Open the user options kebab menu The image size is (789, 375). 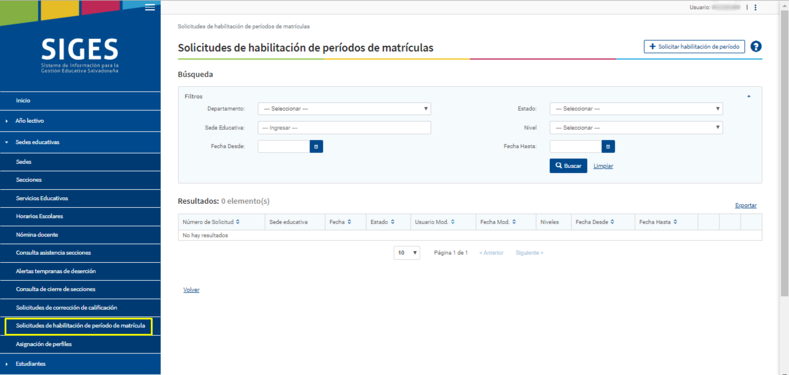click(x=755, y=8)
